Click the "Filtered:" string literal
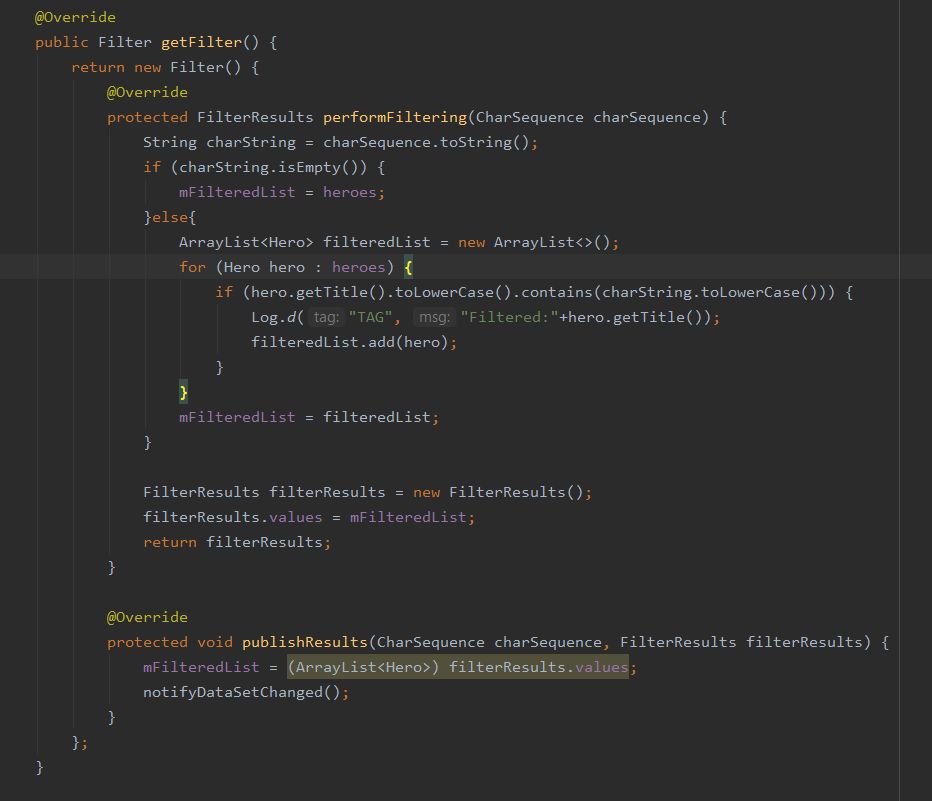 pyautogui.click(x=509, y=317)
